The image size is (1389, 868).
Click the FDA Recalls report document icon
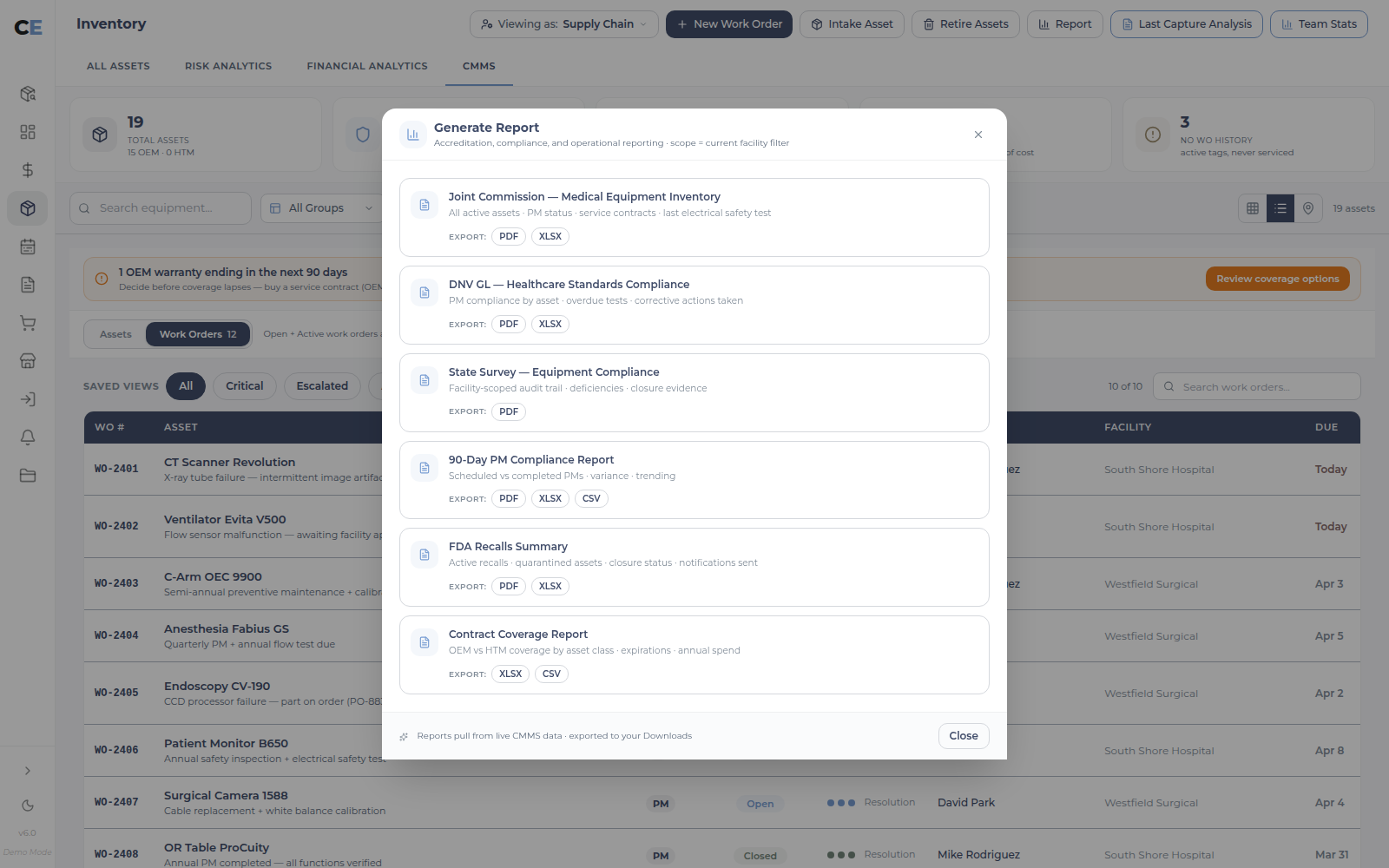425,555
